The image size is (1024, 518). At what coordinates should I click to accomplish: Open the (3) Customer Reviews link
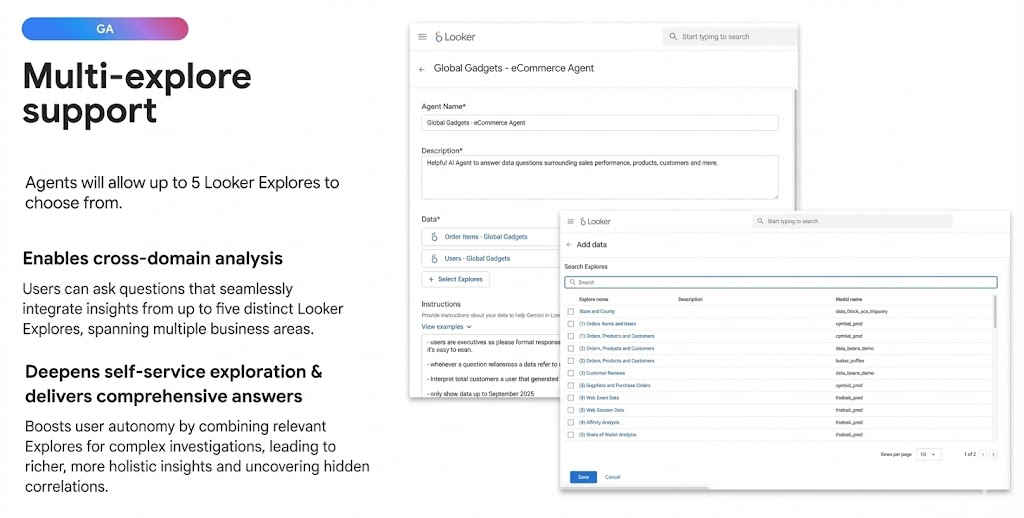coord(602,373)
